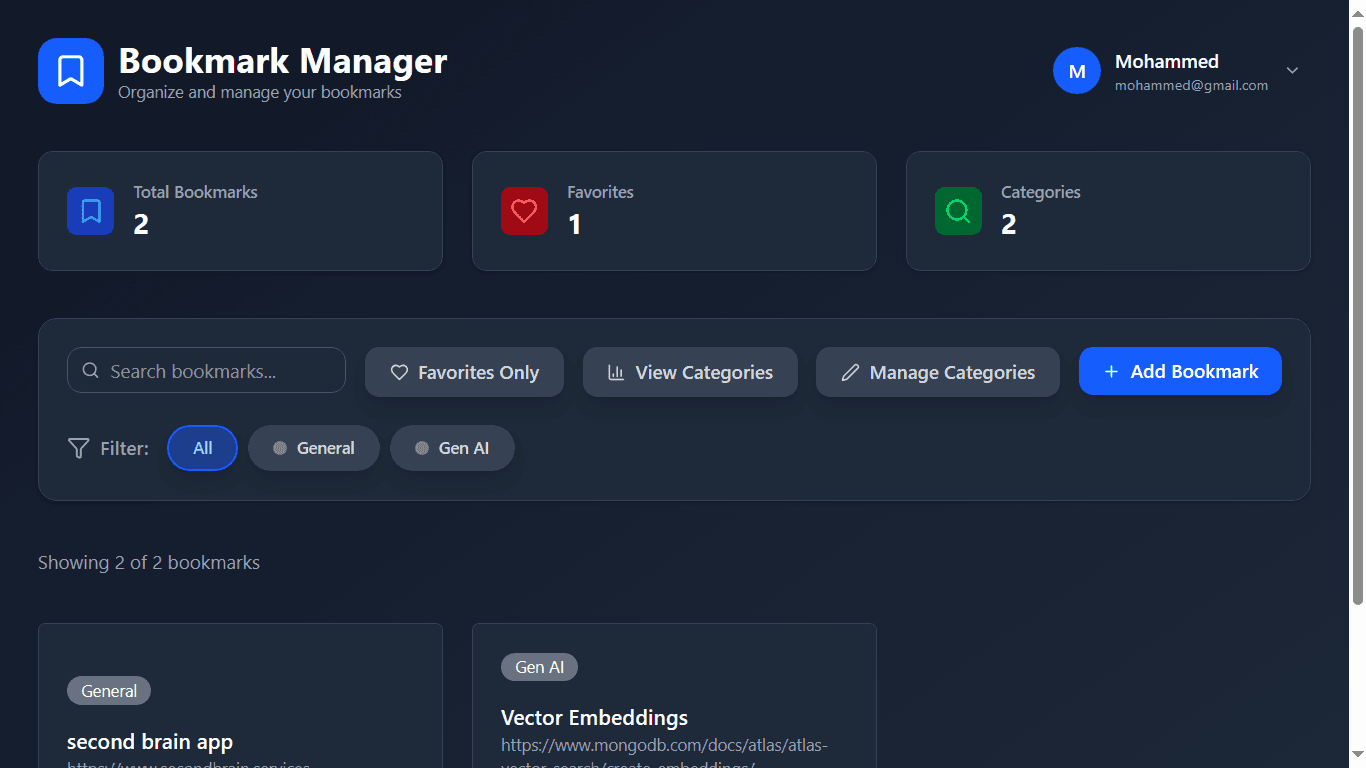Click the plus icon inside Add Bookmark
1366x768 pixels.
[1111, 371]
